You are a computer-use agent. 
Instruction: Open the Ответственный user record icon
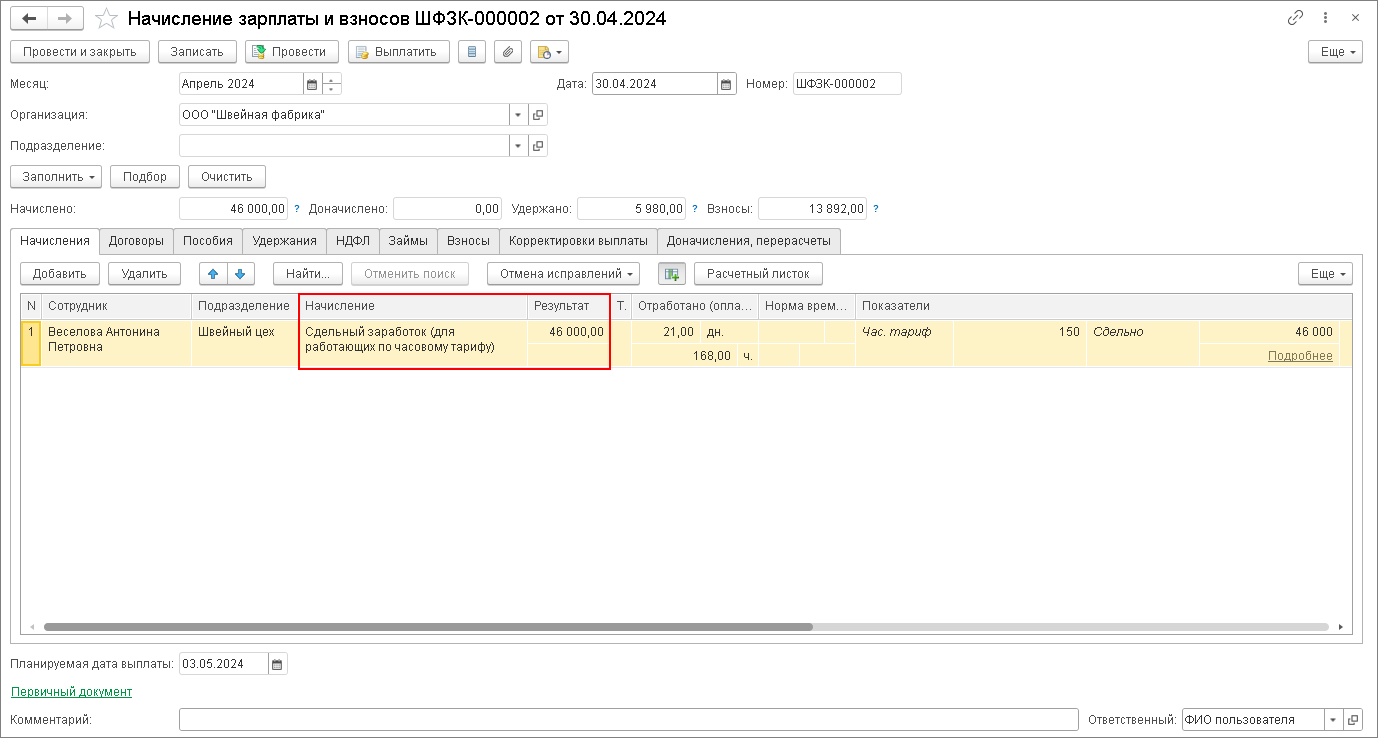point(1353,719)
